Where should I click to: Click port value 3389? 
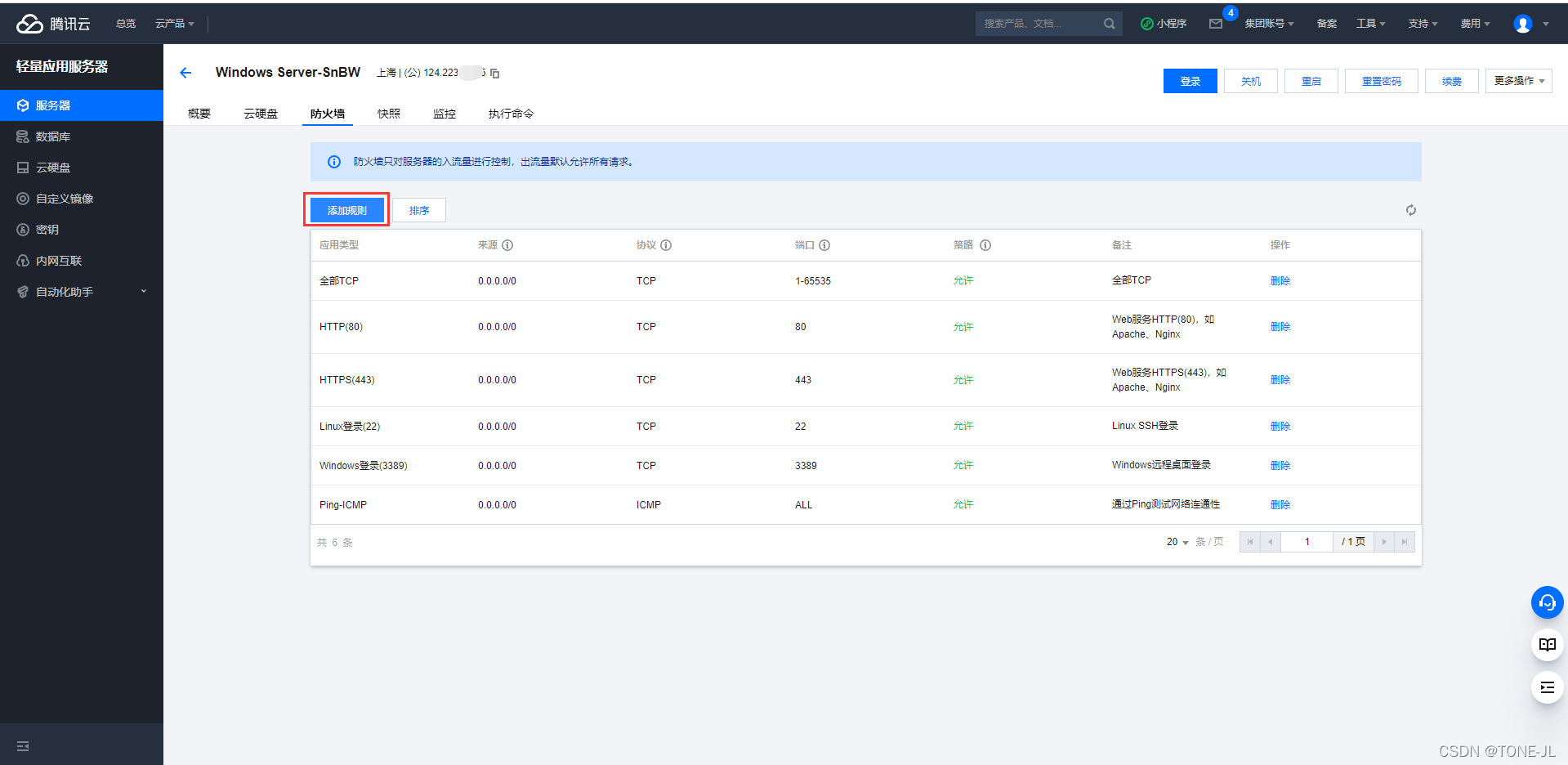[x=806, y=466]
